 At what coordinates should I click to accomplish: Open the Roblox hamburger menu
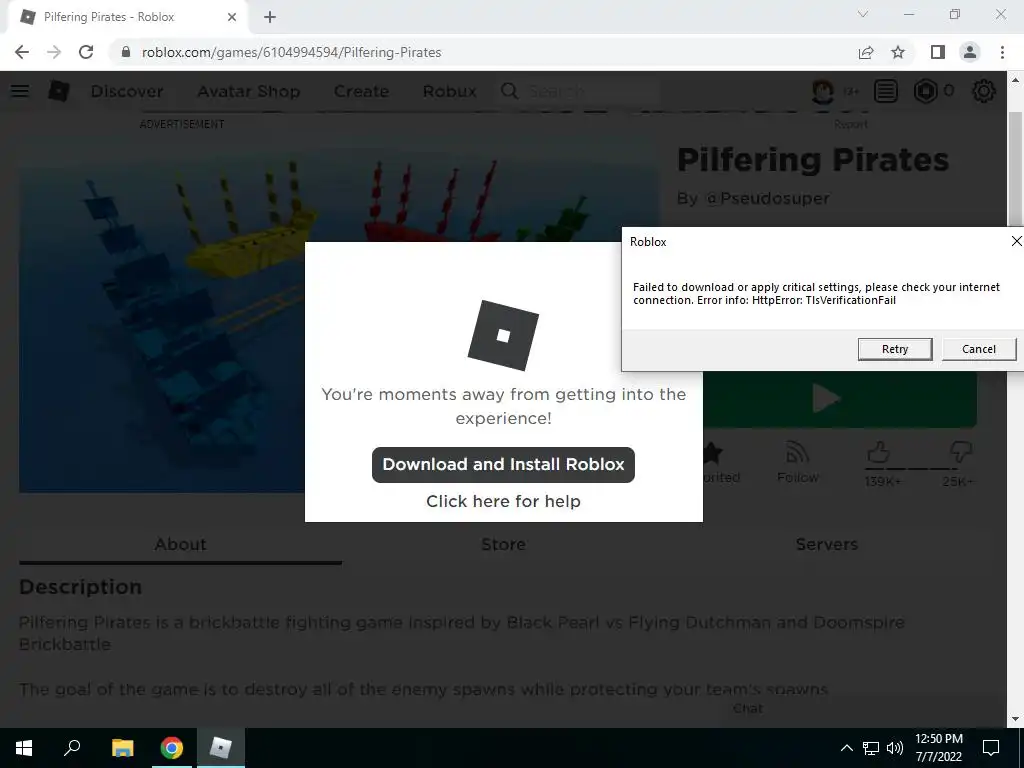coord(20,91)
